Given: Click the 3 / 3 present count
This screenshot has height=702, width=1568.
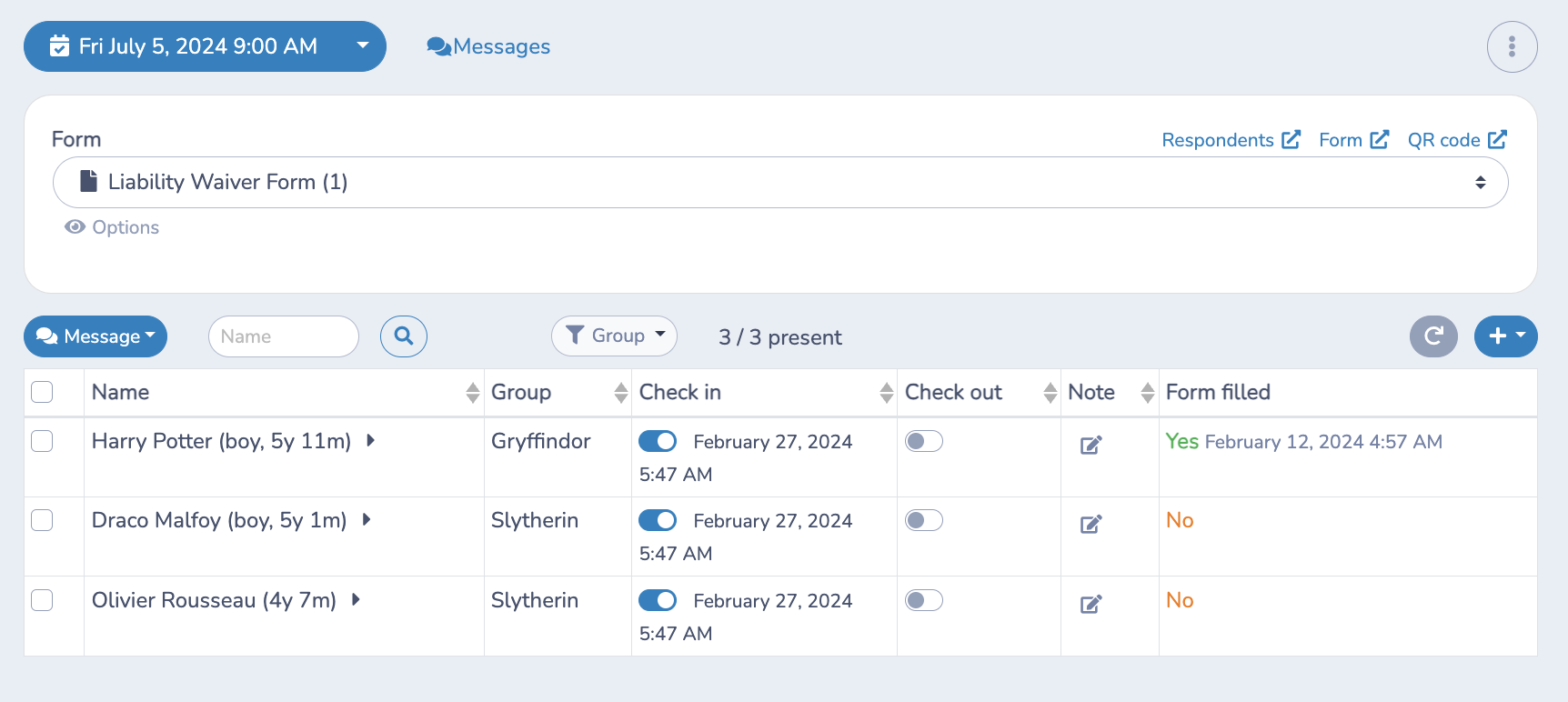Looking at the screenshot, I should pyautogui.click(x=780, y=337).
